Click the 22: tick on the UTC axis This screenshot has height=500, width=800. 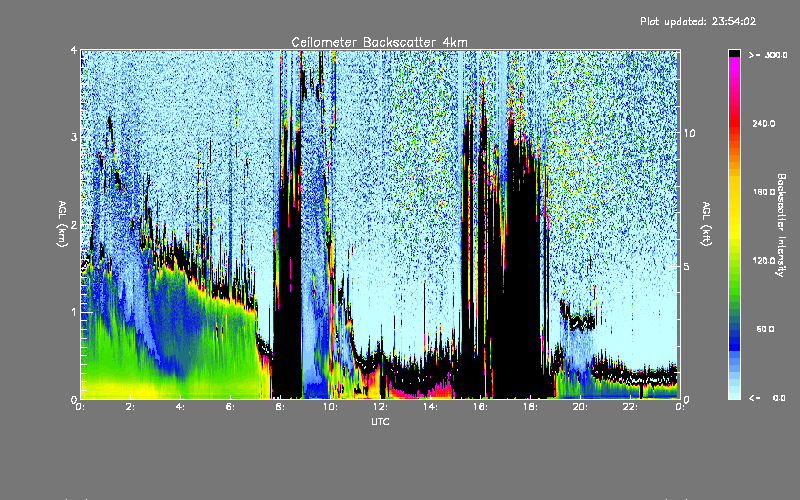pos(630,407)
